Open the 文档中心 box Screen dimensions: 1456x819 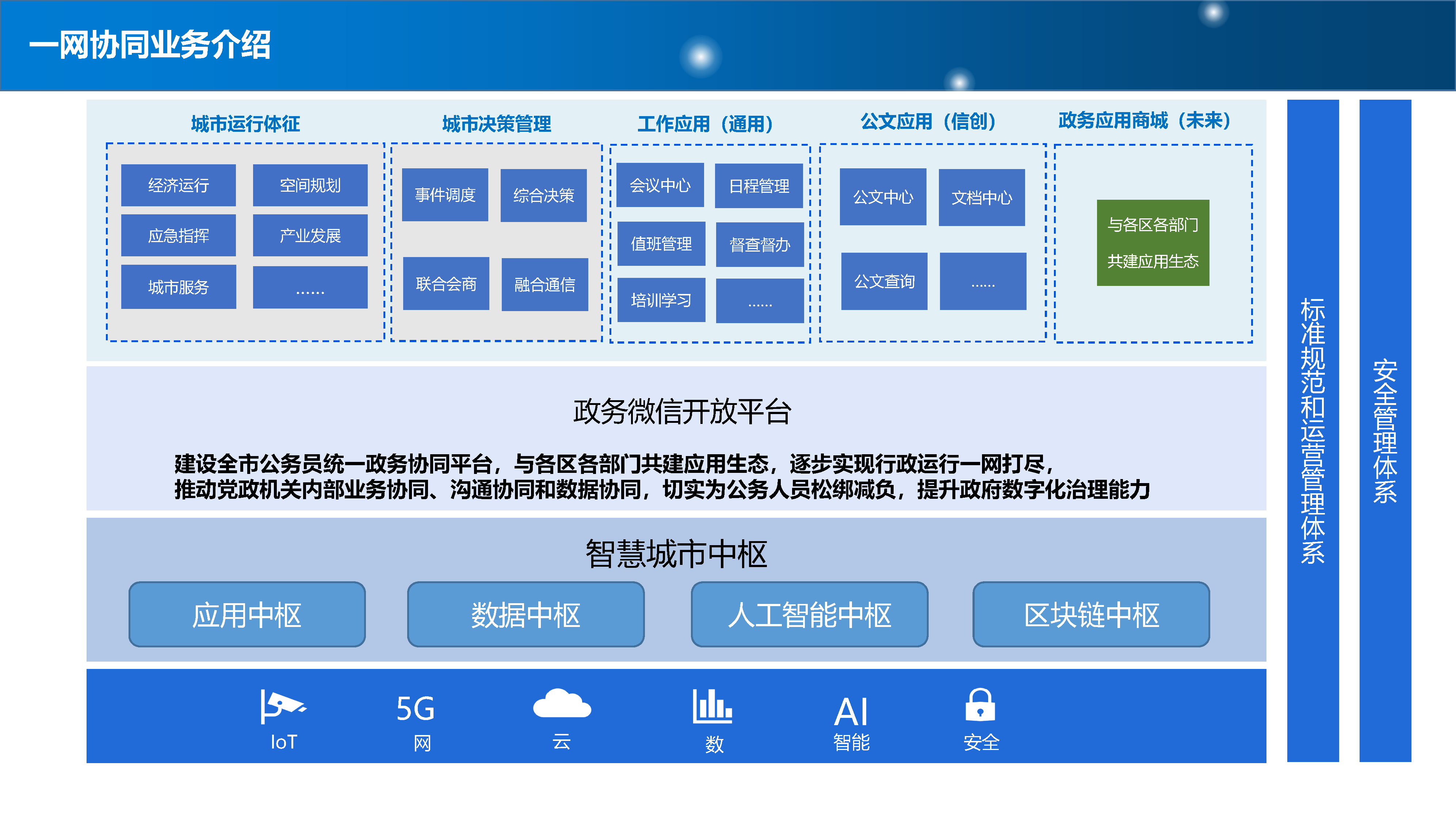coord(982,197)
